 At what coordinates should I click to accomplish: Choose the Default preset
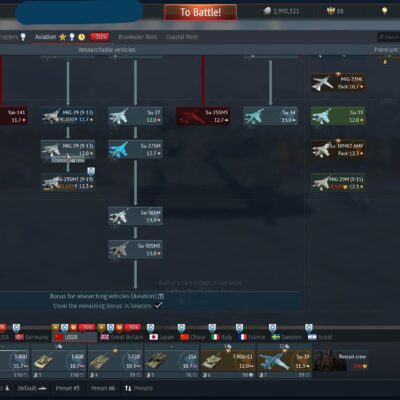[x=32, y=388]
